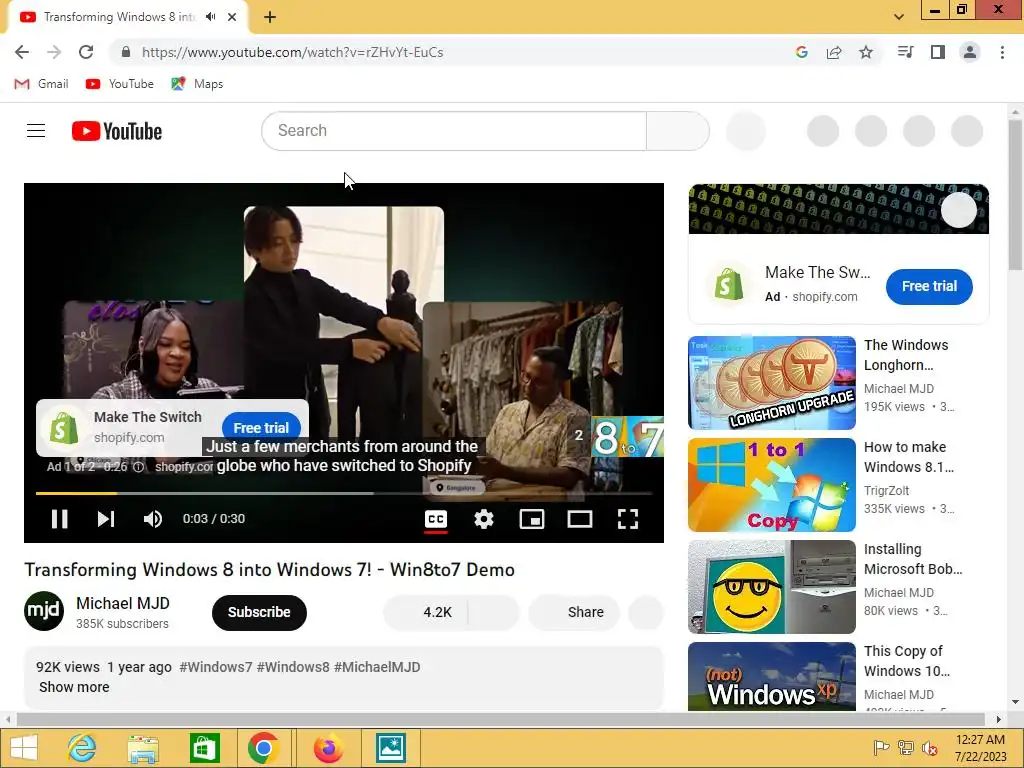This screenshot has width=1024, height=768.
Task: Open Google icon in address bar
Action: [802, 52]
